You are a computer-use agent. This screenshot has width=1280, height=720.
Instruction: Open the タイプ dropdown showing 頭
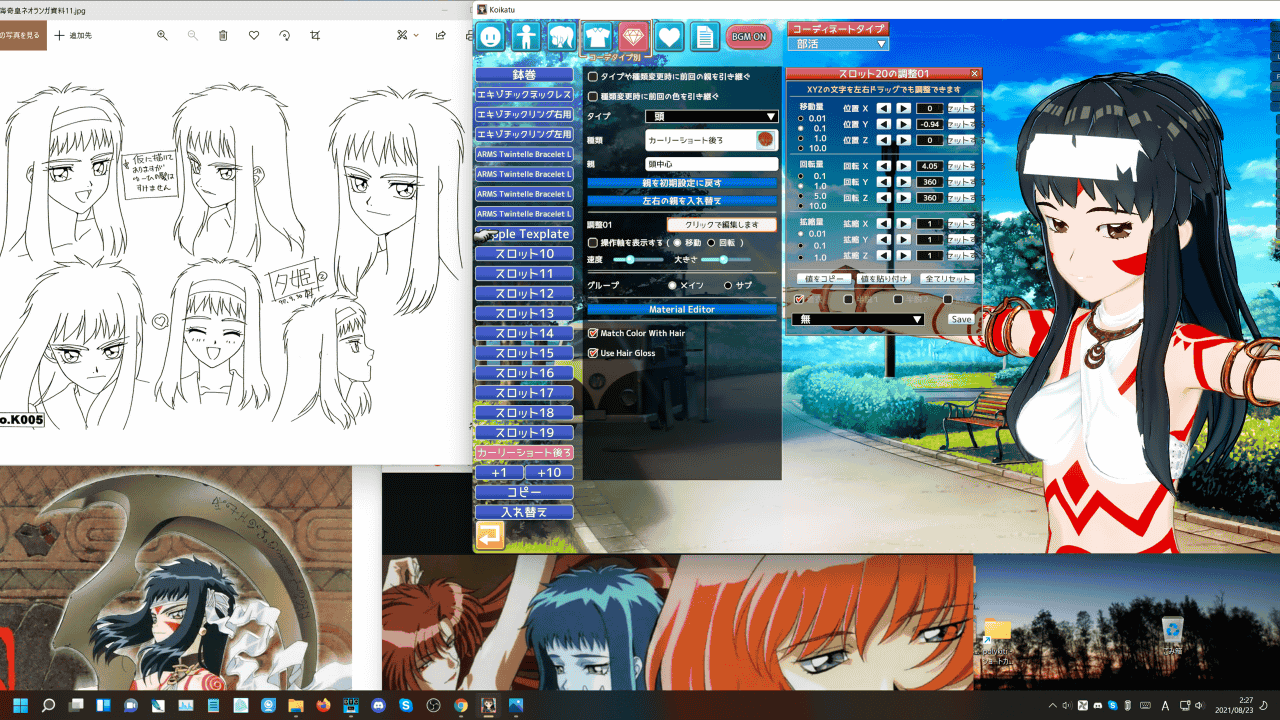[x=711, y=116]
